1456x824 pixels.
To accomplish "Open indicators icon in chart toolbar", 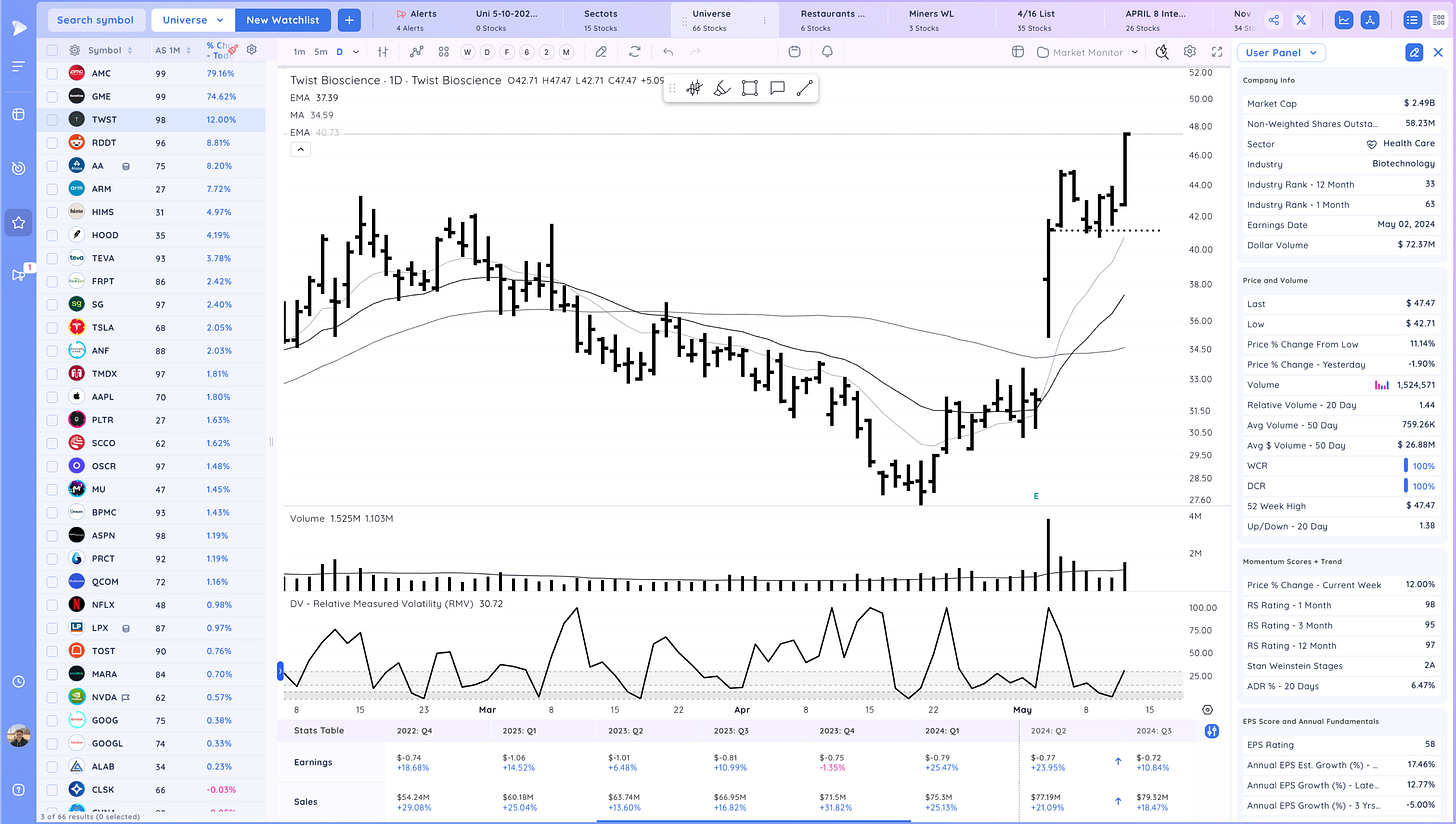I will pos(415,52).
